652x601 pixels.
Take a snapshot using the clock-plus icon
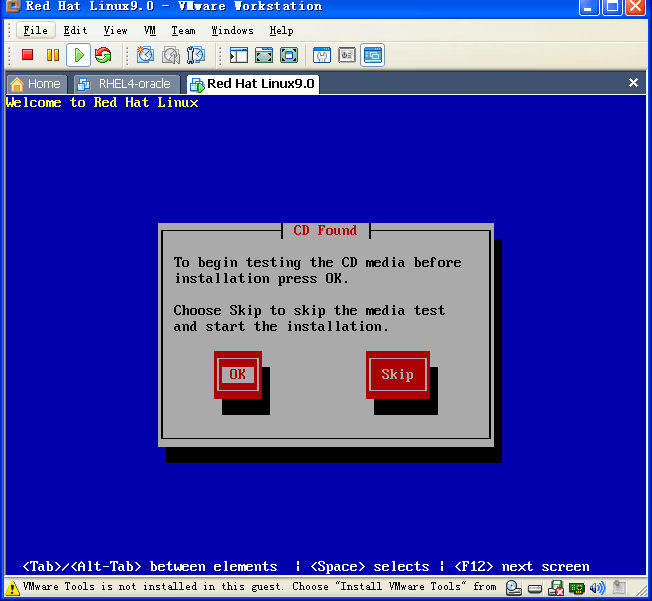(x=146, y=55)
